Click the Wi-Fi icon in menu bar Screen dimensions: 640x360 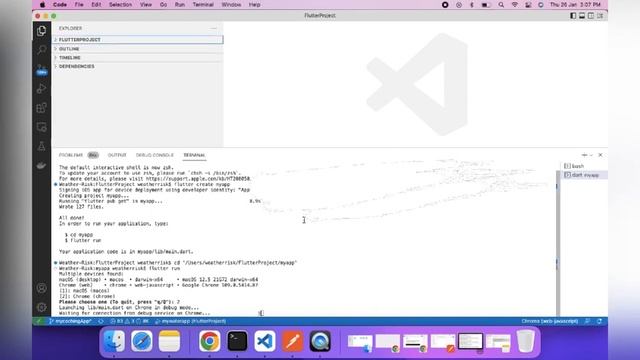click(515, 5)
